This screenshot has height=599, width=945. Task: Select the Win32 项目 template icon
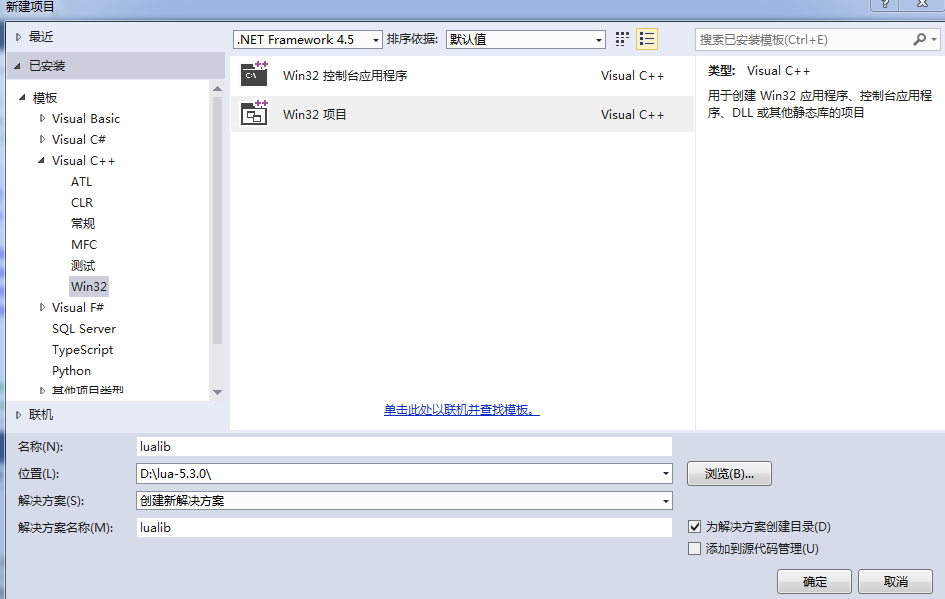[x=254, y=113]
